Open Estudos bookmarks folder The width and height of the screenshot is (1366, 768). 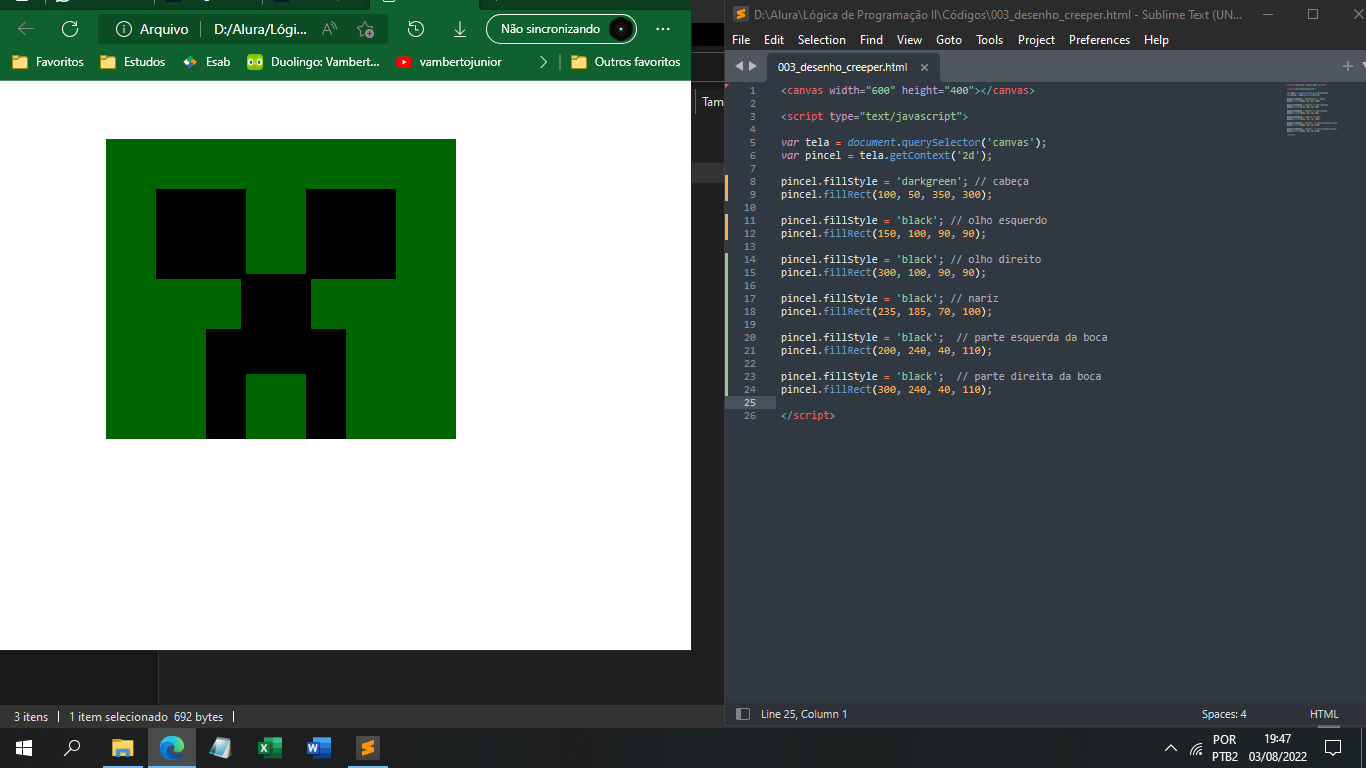tap(133, 62)
